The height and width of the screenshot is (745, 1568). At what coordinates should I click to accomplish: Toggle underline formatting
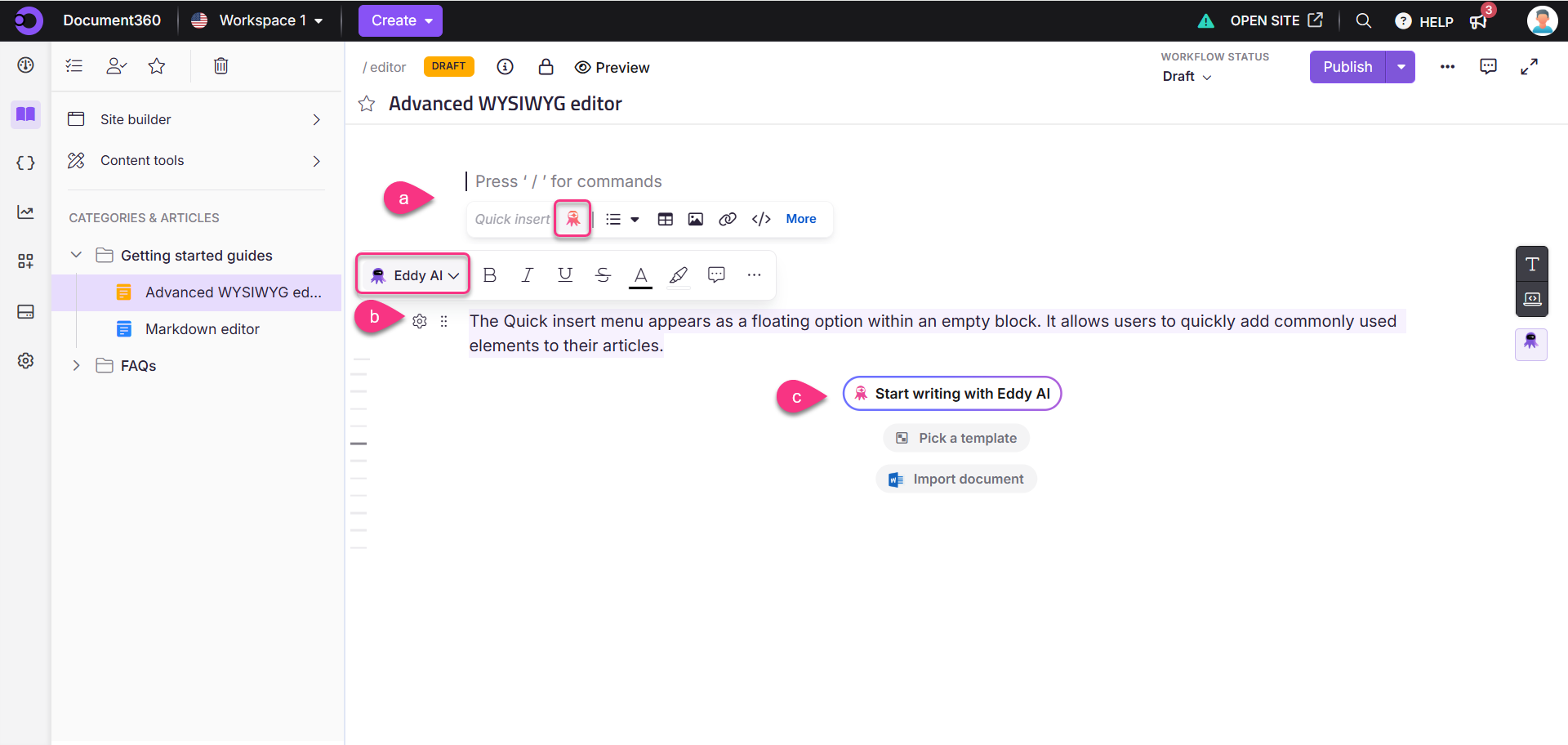[565, 275]
